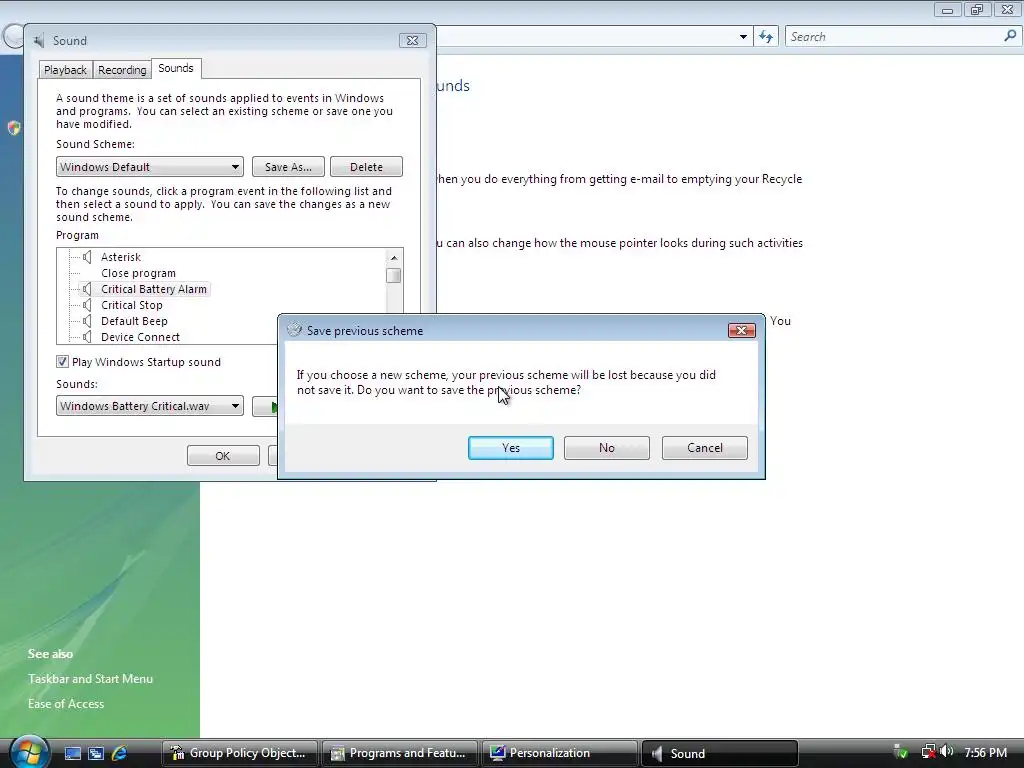The height and width of the screenshot is (768, 1024).
Task: Switch to Sound taskbar button
Action: click(x=720, y=754)
